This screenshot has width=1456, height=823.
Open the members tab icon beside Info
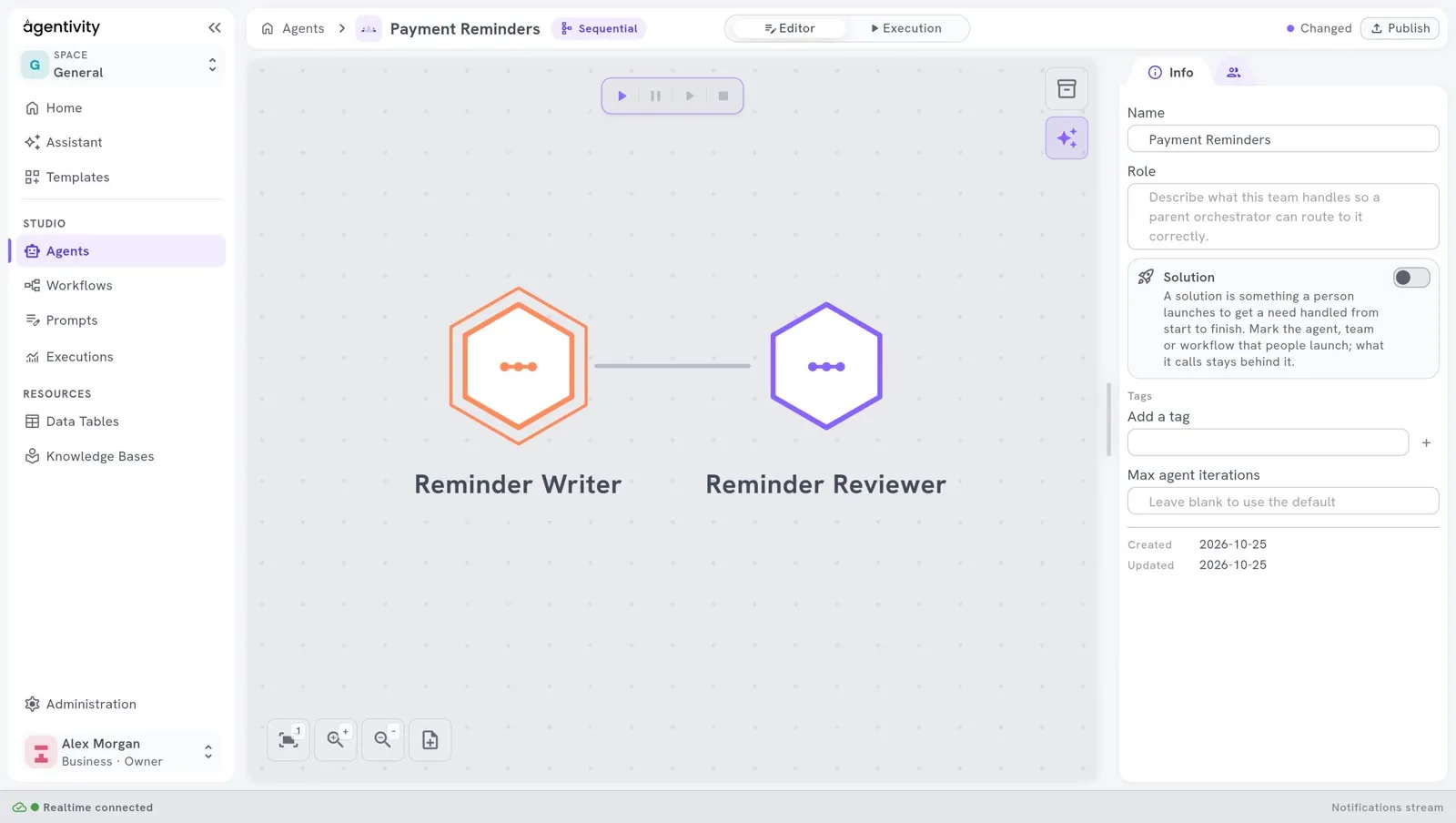point(1234,73)
